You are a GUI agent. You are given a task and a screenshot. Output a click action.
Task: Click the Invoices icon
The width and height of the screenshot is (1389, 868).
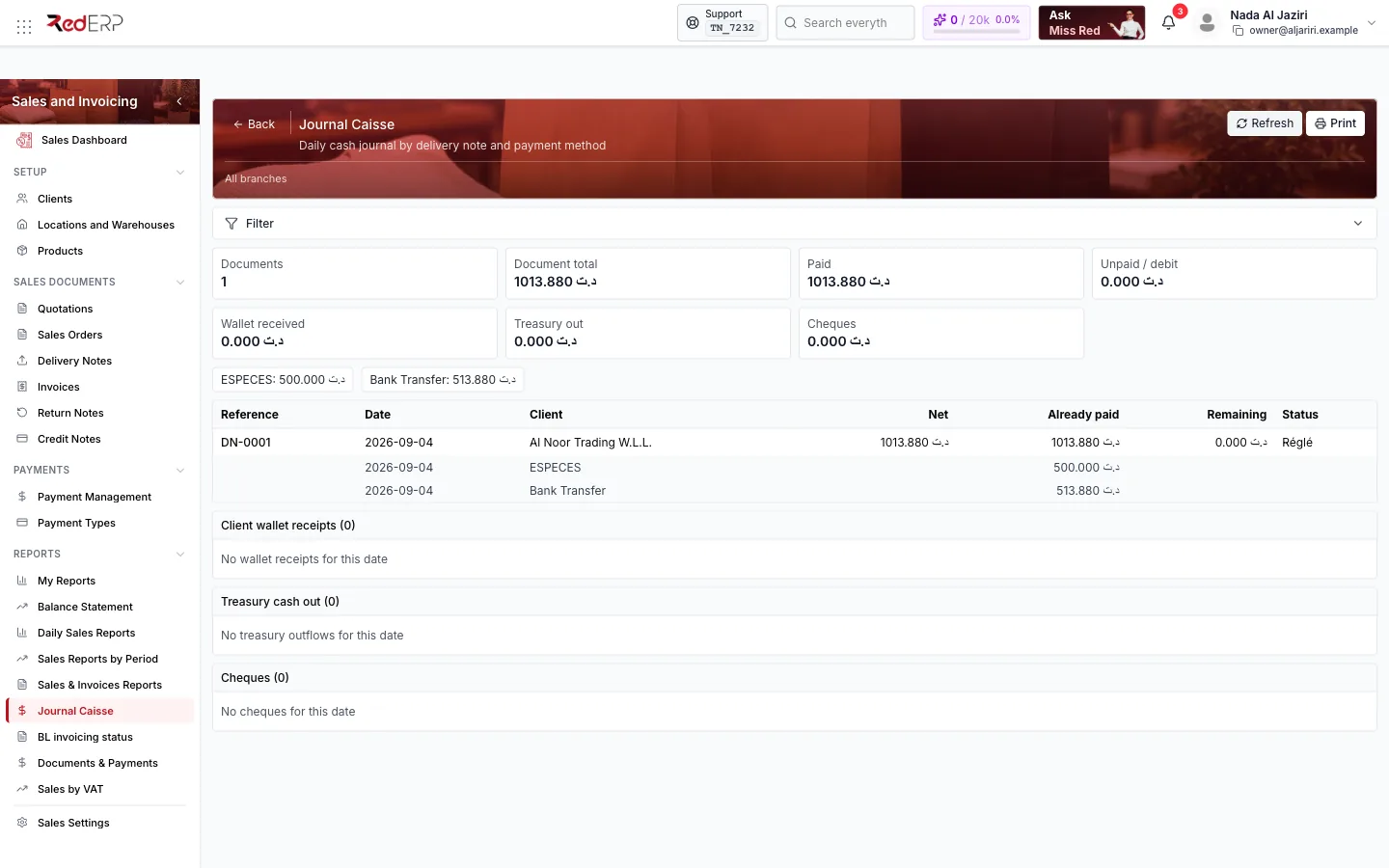22,387
